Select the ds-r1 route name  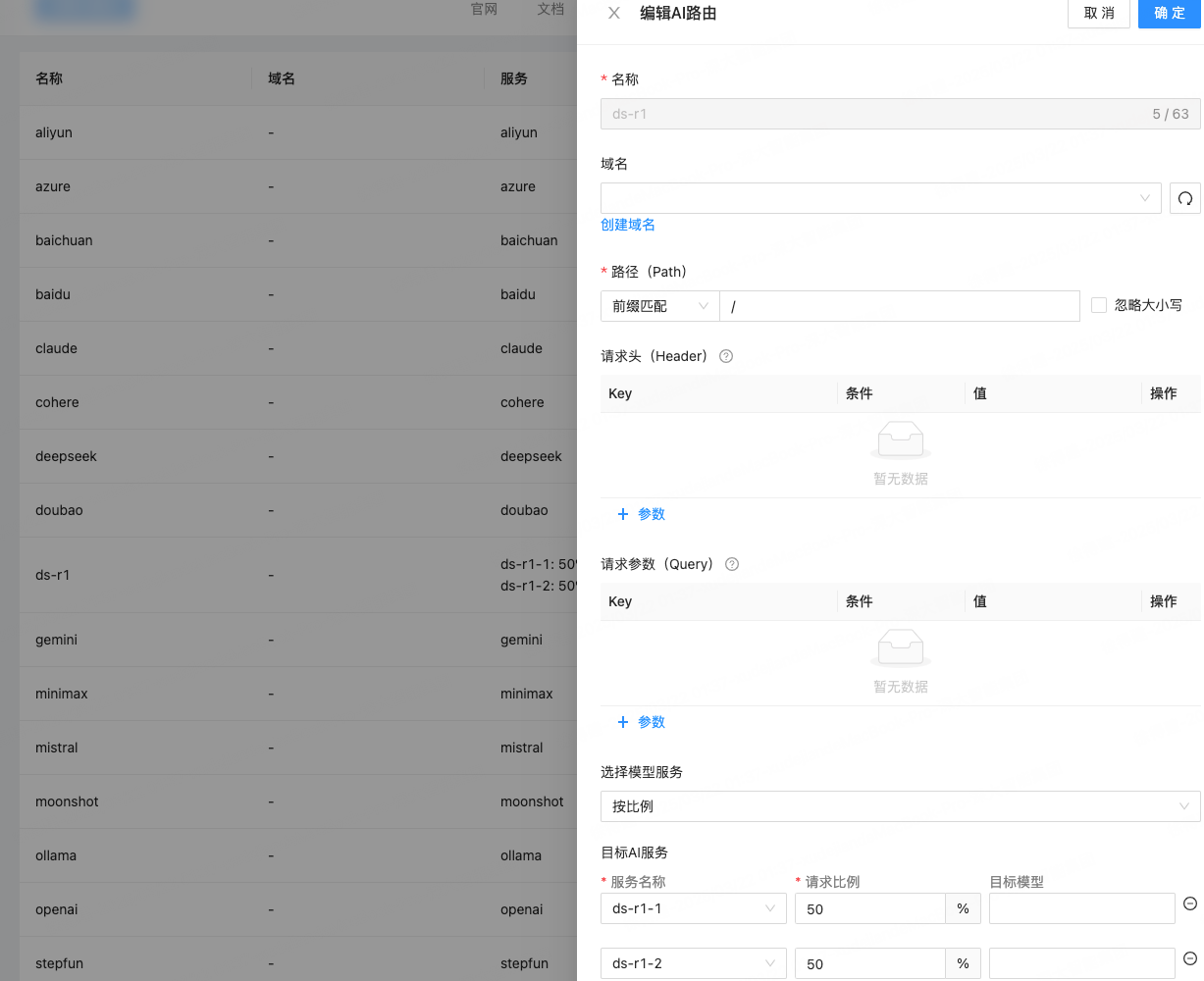tap(53, 575)
